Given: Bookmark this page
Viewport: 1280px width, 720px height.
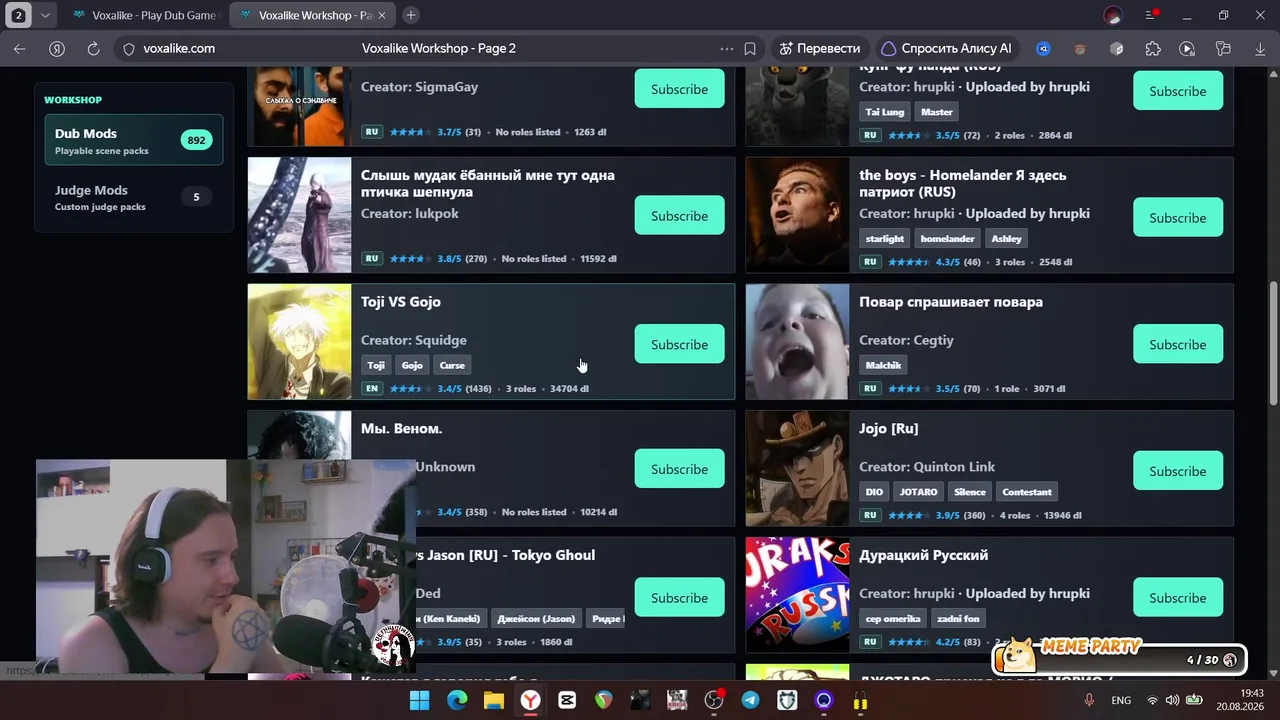Looking at the screenshot, I should 750,48.
